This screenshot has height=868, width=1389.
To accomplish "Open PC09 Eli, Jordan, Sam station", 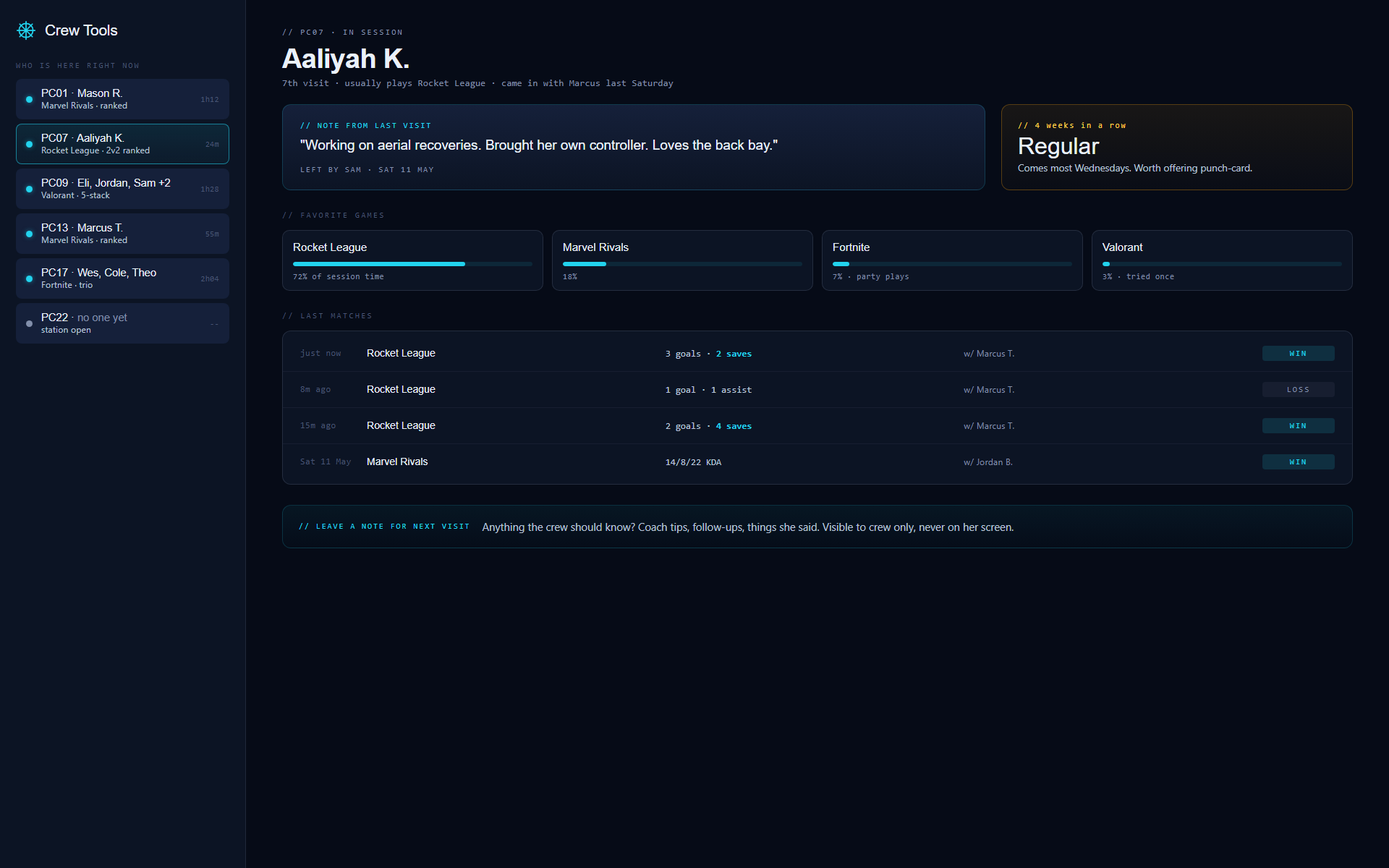I will (x=122, y=189).
